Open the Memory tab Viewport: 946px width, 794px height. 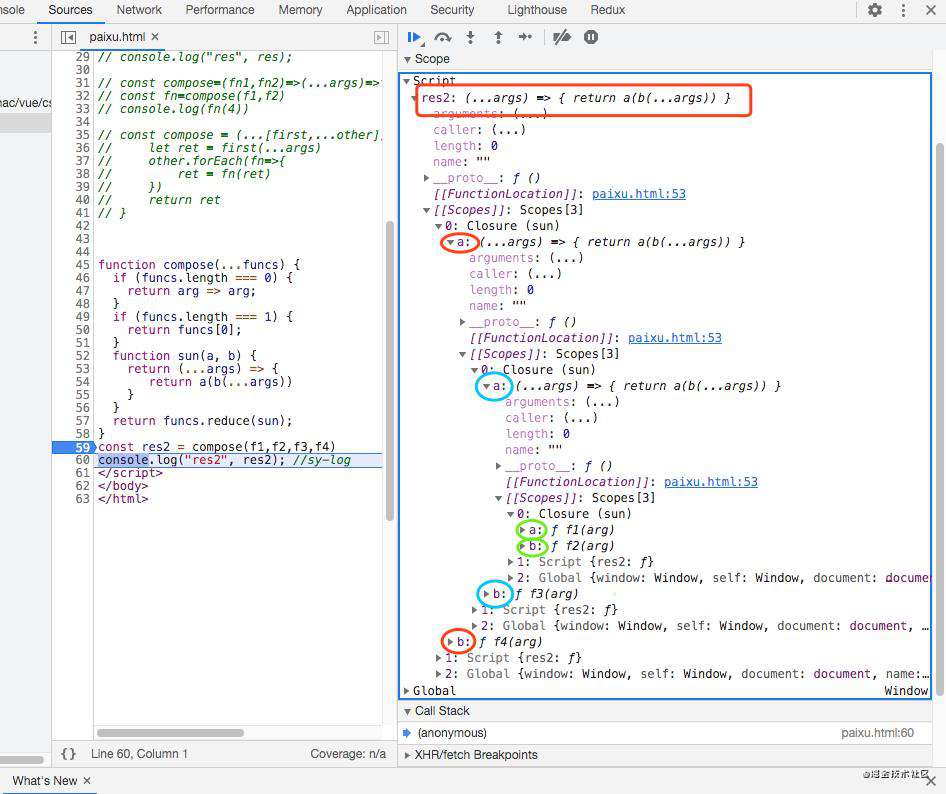[x=300, y=10]
